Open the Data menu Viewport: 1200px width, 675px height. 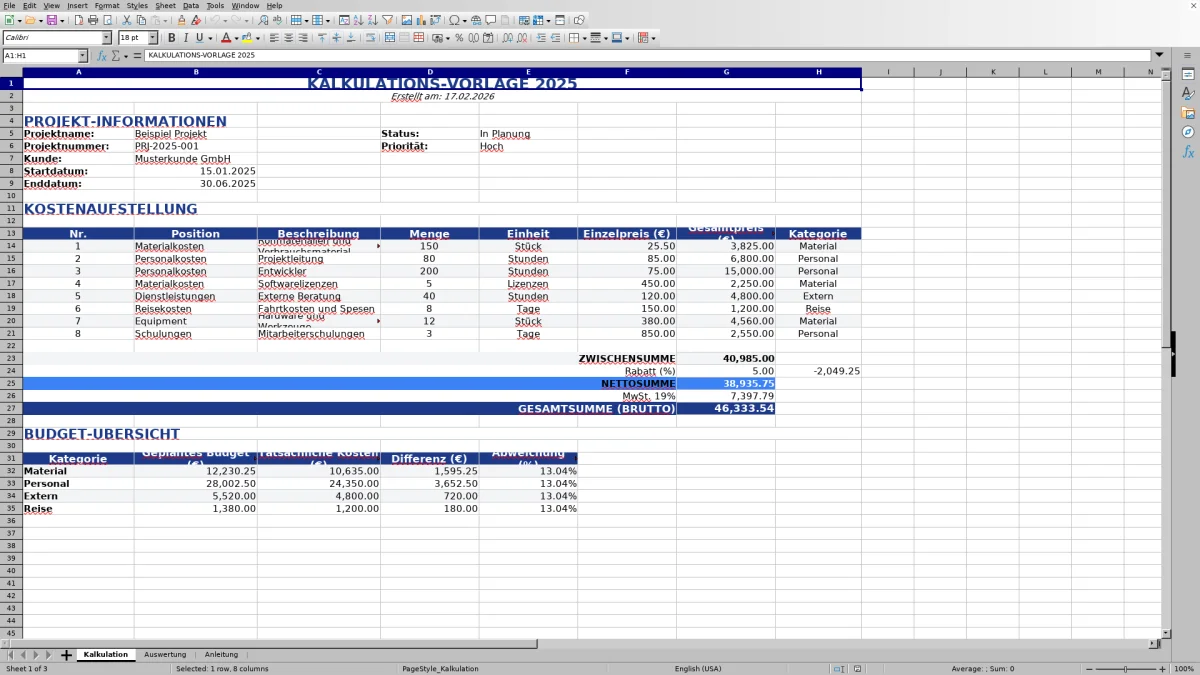pos(190,5)
